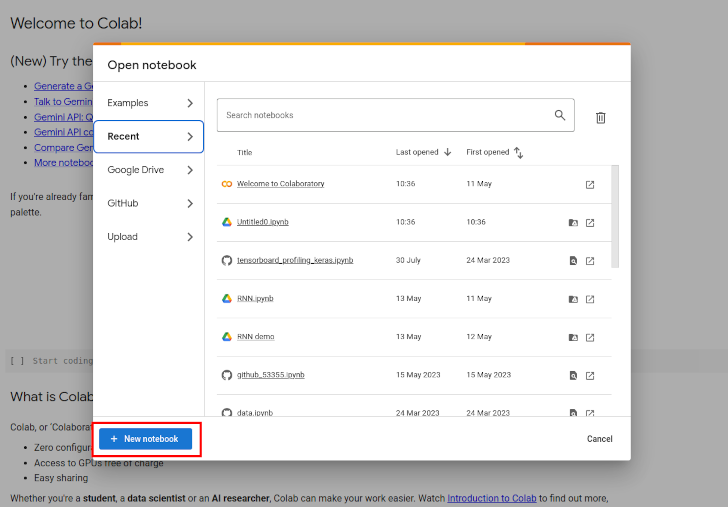Click the Last opened column header
The width and height of the screenshot is (728, 507).
pos(417,152)
